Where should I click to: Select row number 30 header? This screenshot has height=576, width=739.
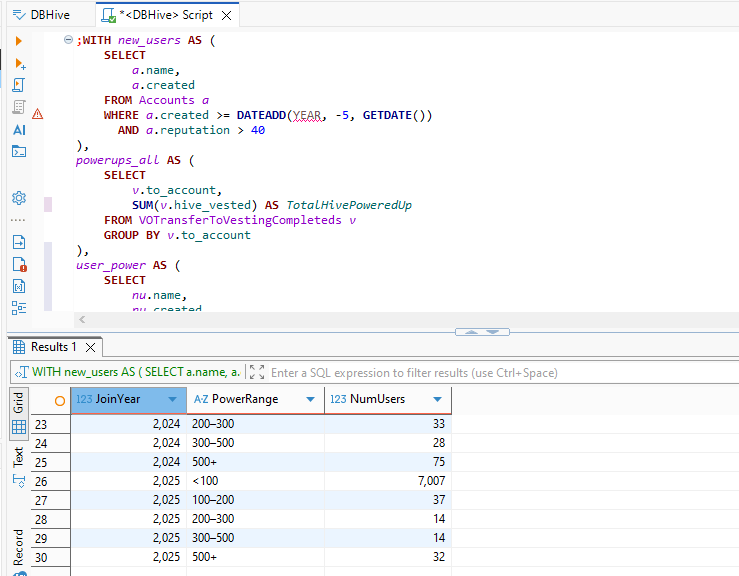(x=50, y=558)
